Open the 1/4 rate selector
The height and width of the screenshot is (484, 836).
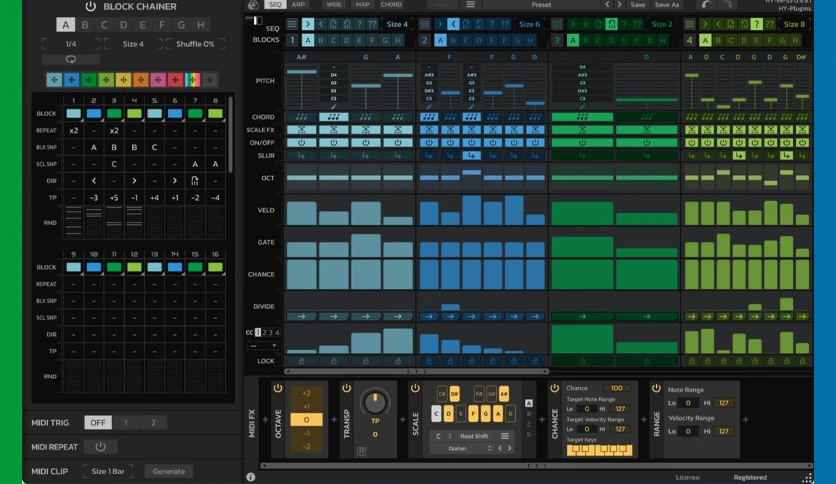70,44
